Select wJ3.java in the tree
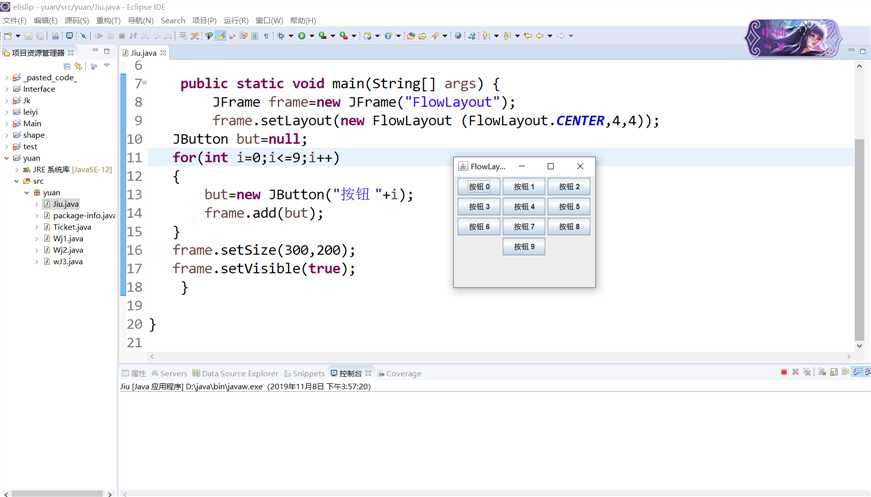Screen dimensions: 871x497 tap(68, 262)
